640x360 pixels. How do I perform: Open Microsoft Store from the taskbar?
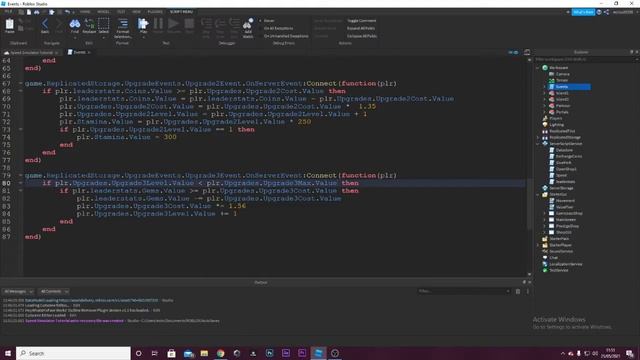point(171,353)
